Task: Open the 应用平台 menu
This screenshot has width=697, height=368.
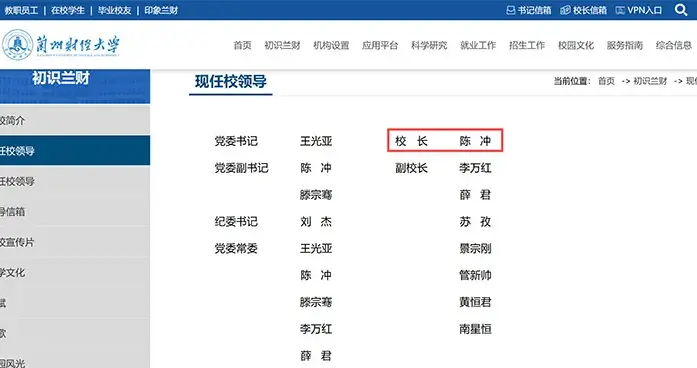Action: coord(380,45)
